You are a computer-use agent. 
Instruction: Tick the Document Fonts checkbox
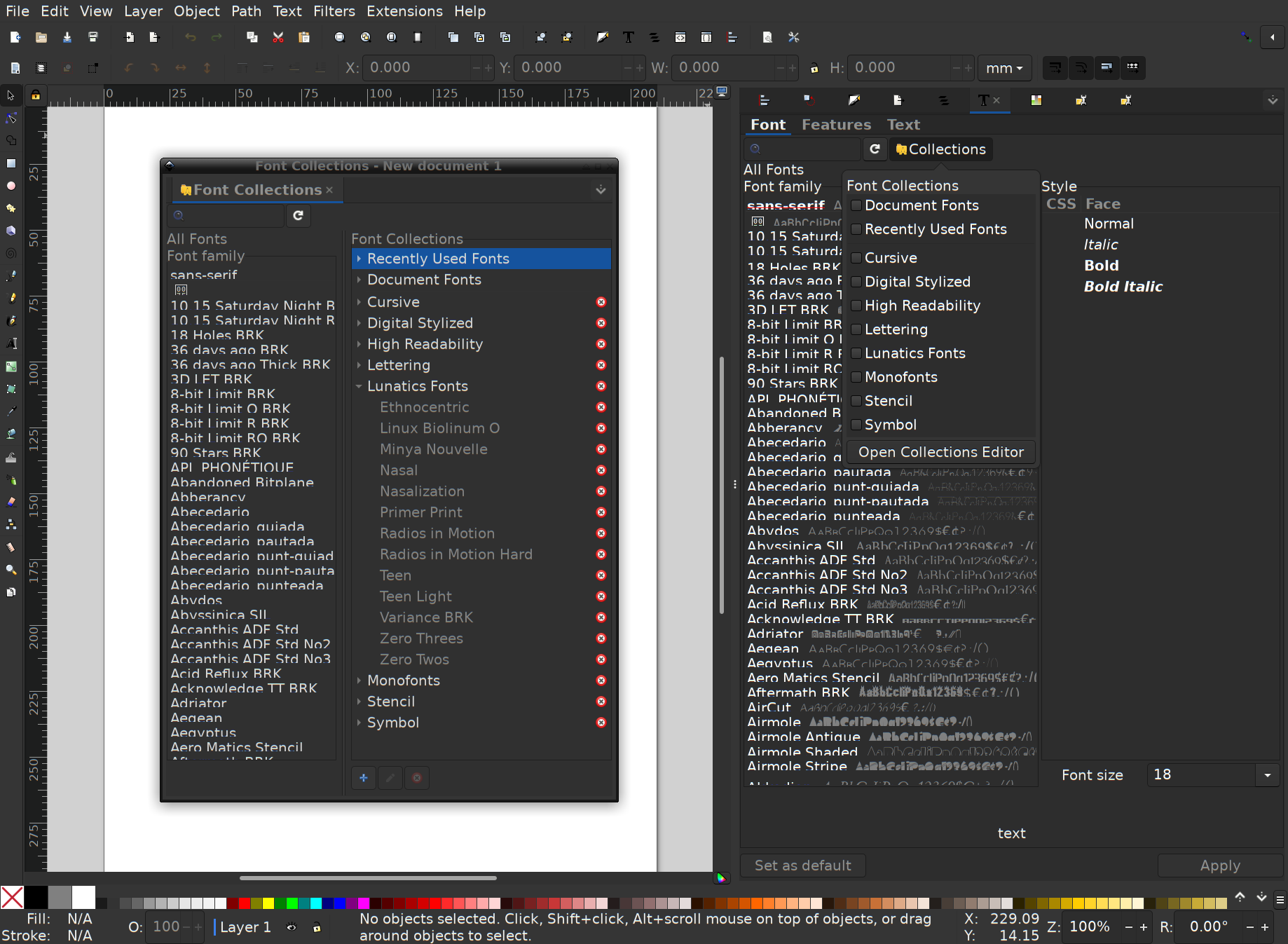point(856,205)
